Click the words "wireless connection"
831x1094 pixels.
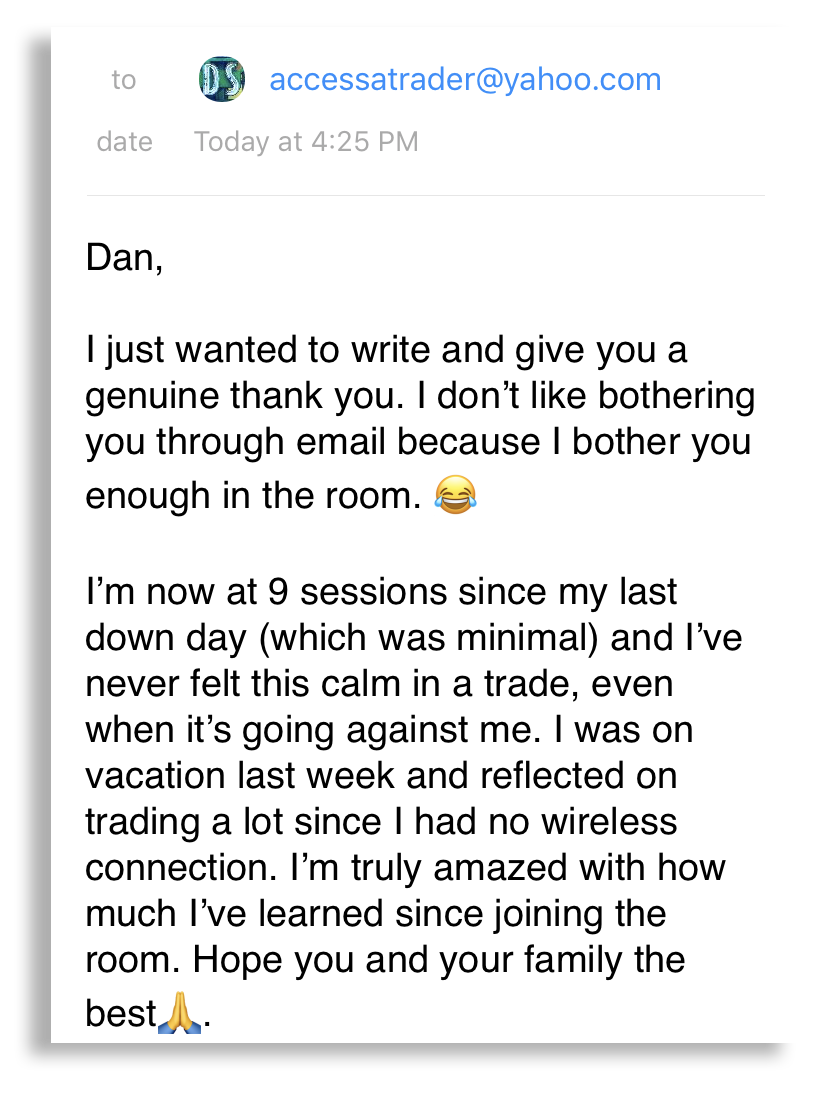(x=381, y=844)
